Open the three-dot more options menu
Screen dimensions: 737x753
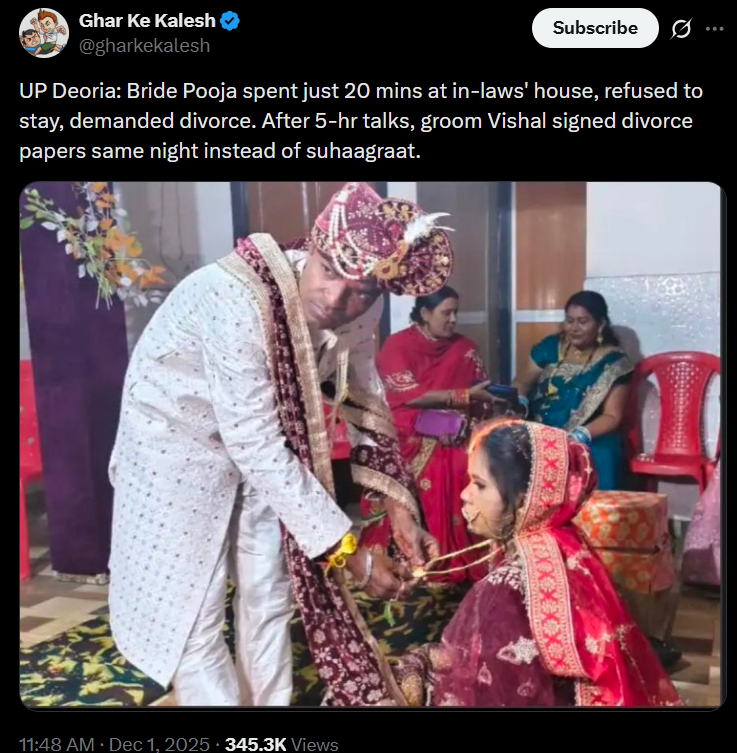click(714, 29)
